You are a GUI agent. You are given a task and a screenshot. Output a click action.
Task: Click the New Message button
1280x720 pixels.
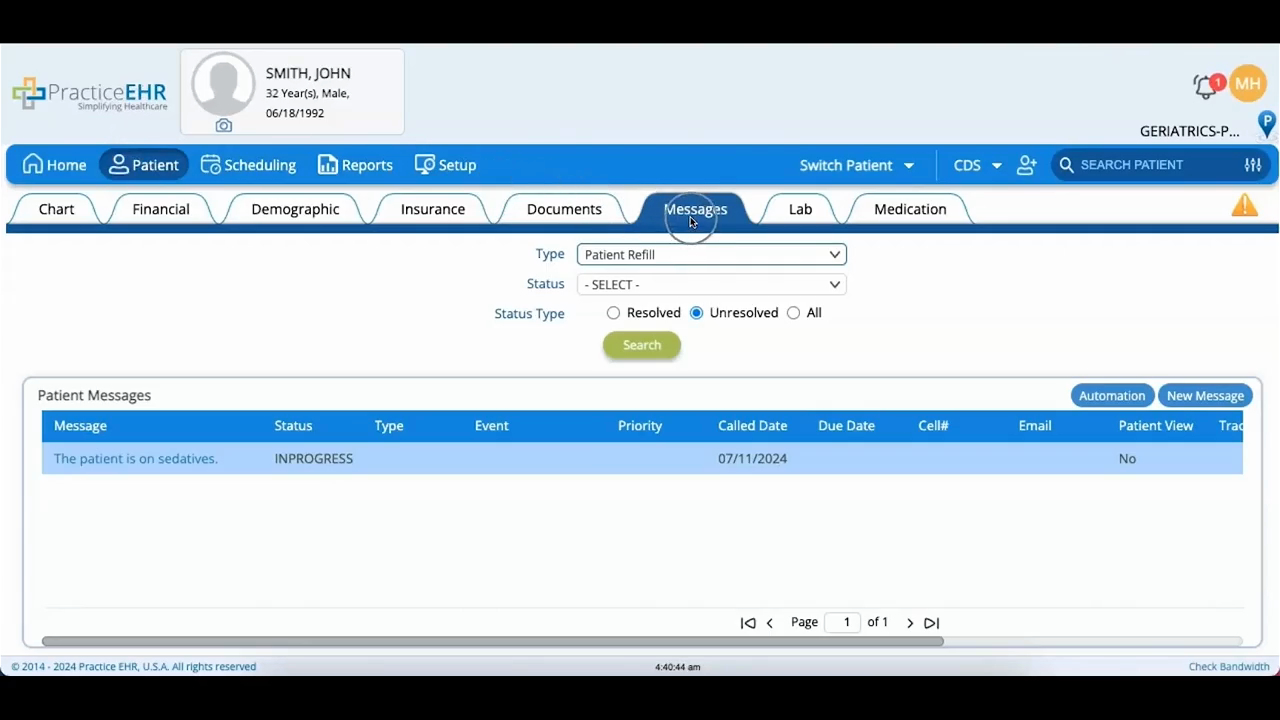(1205, 396)
